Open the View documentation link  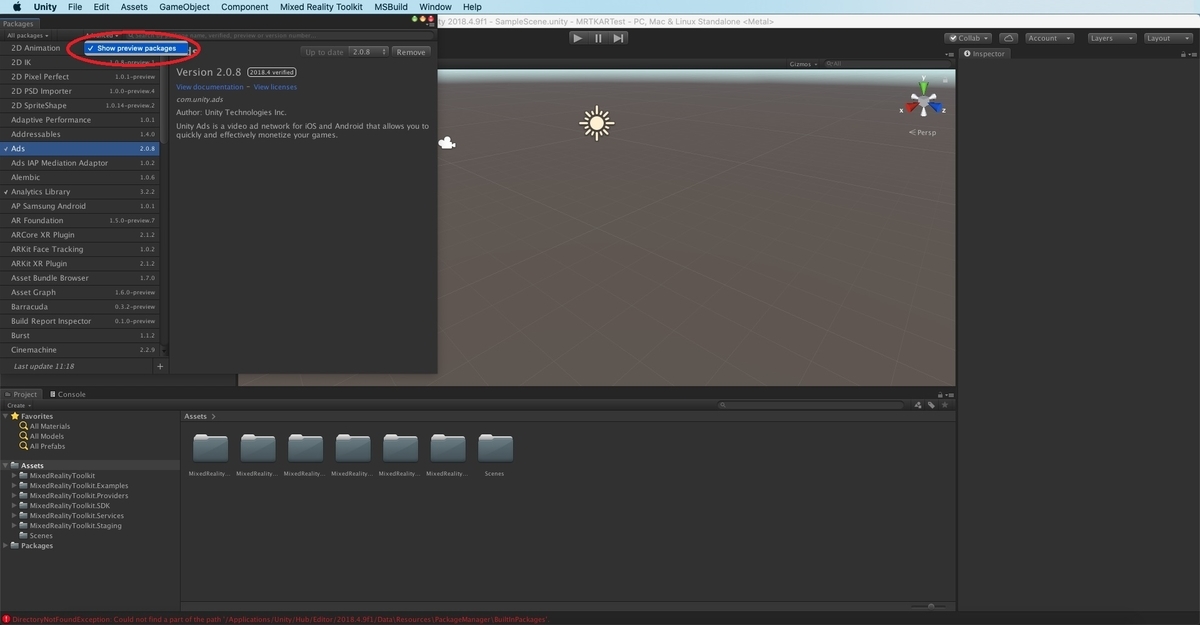(210, 87)
